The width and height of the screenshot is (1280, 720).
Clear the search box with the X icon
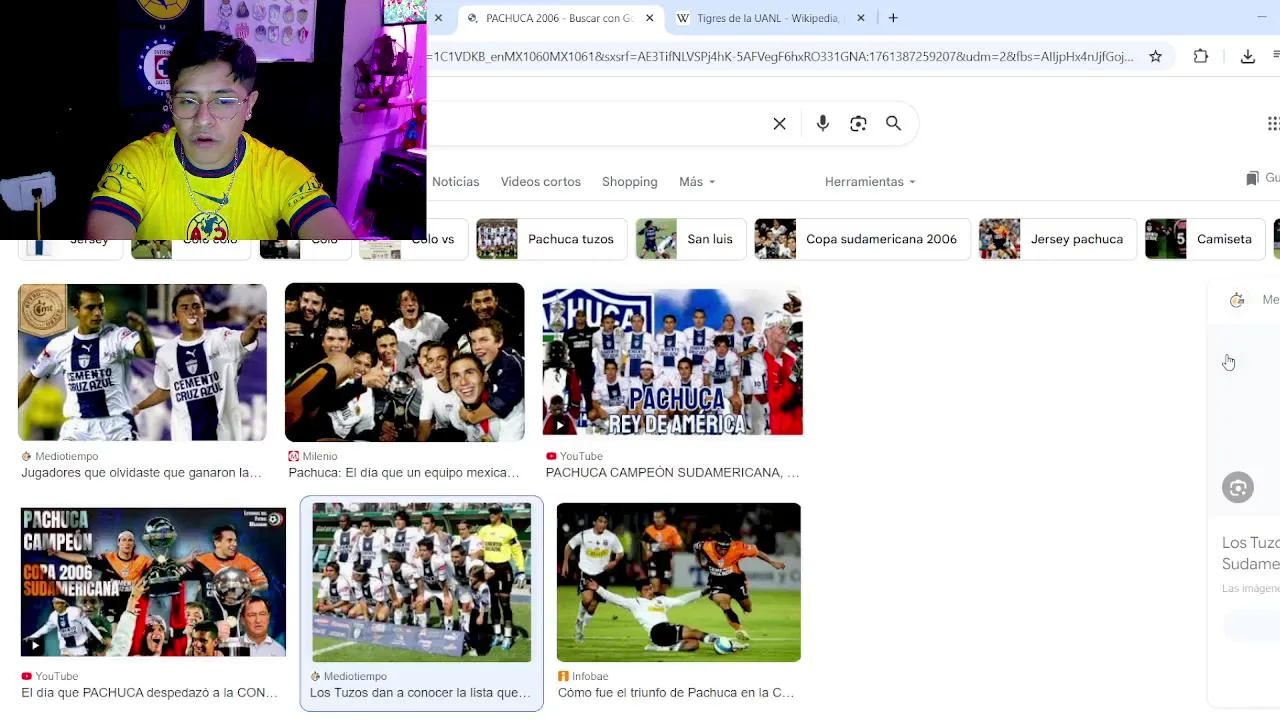click(x=779, y=124)
